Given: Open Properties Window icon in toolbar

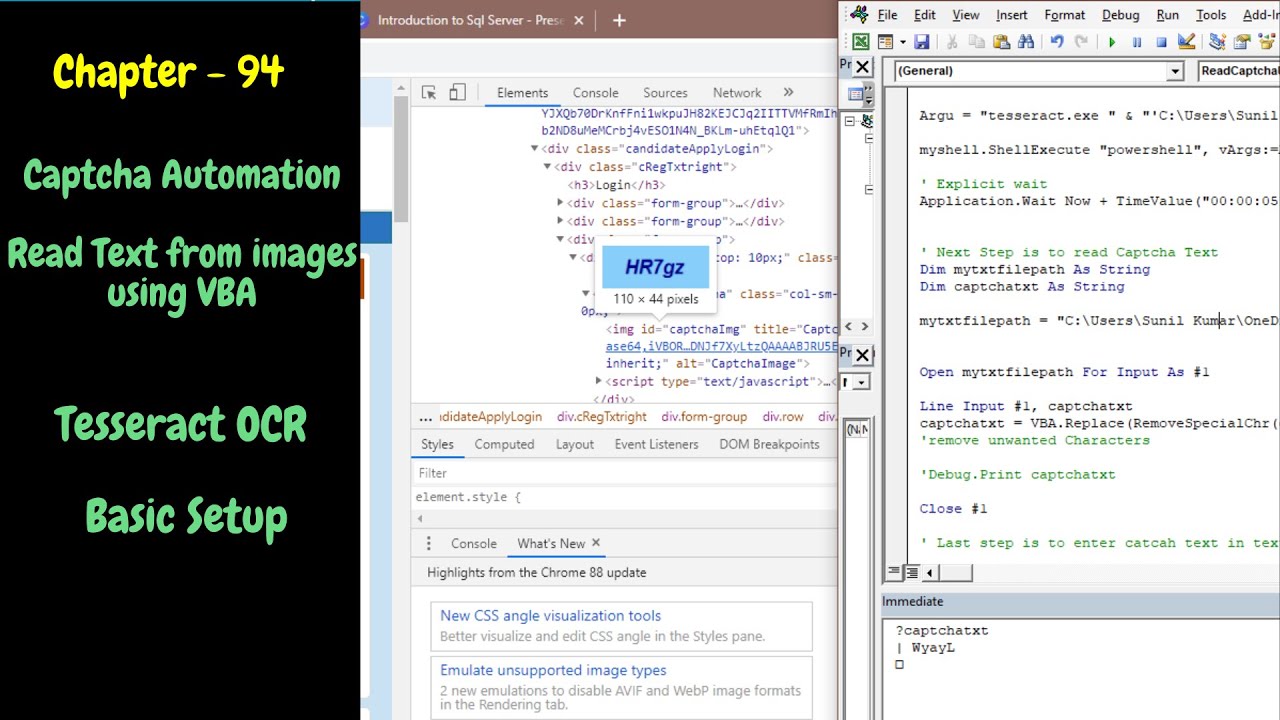Looking at the screenshot, I should pyautogui.click(x=1242, y=42).
